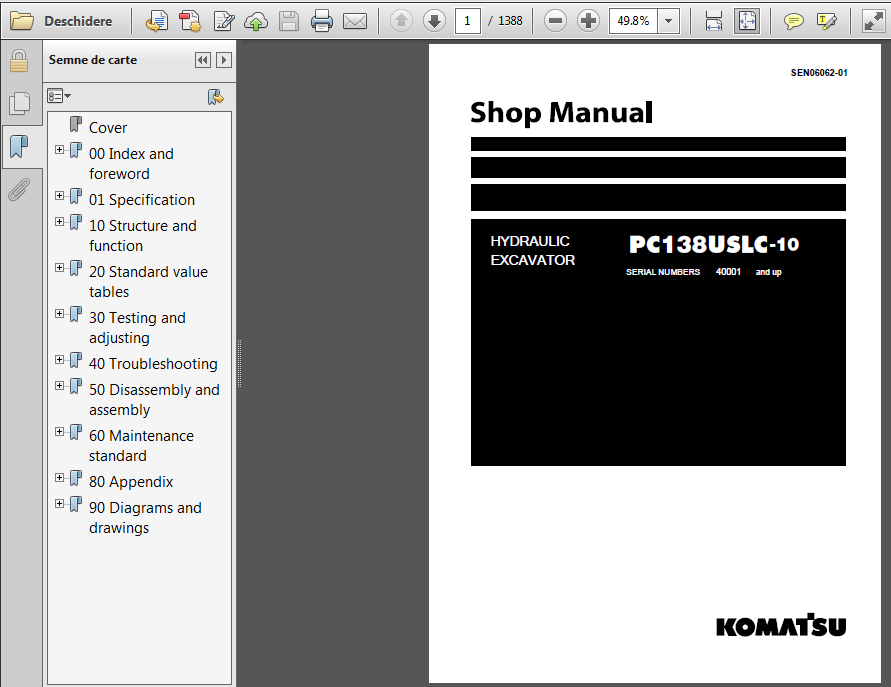Image resolution: width=891 pixels, height=687 pixels.
Task: Click the fit one full page icon
Action: pyautogui.click(x=747, y=21)
